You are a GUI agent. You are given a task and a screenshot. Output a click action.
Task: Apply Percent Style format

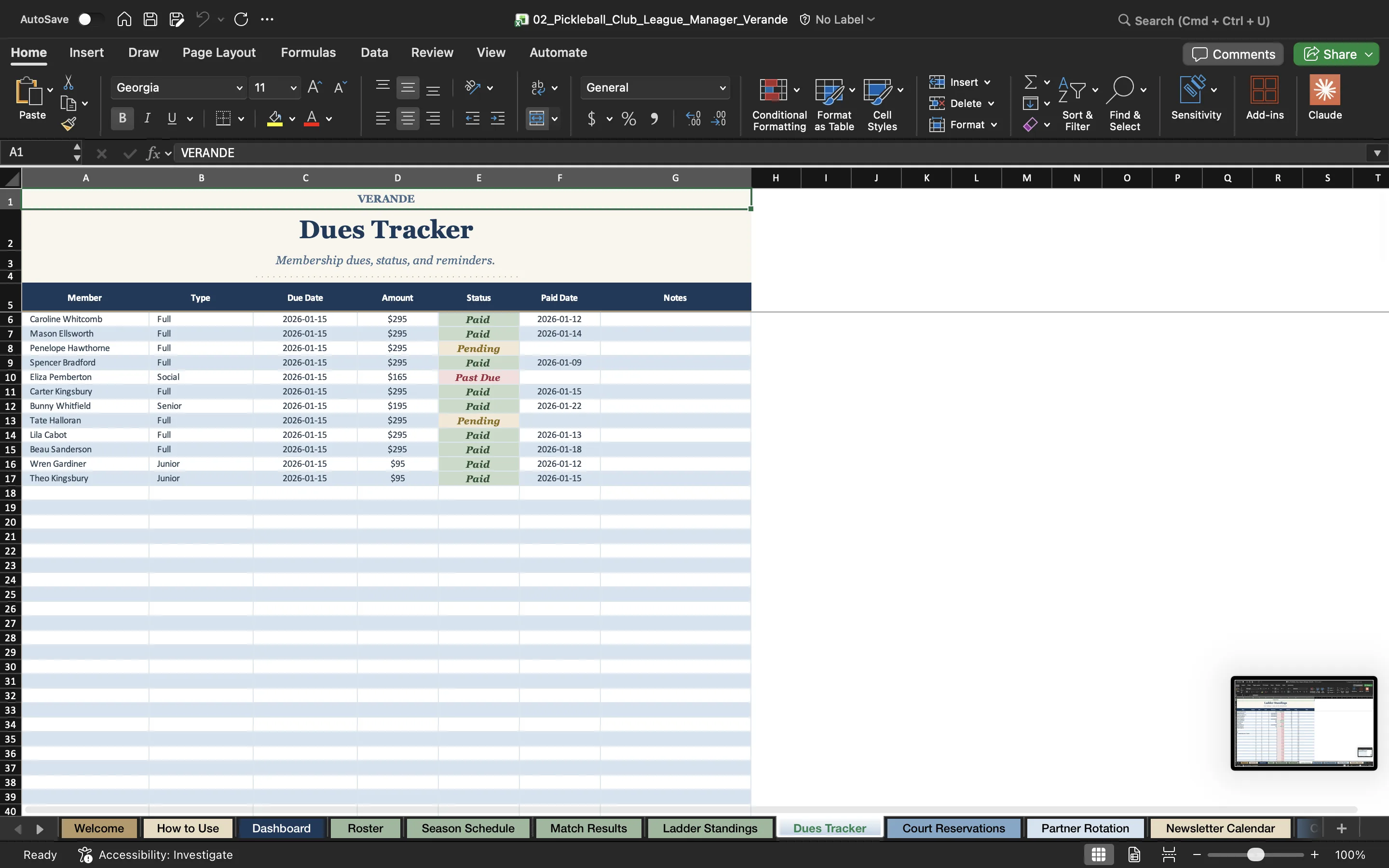pyautogui.click(x=628, y=119)
